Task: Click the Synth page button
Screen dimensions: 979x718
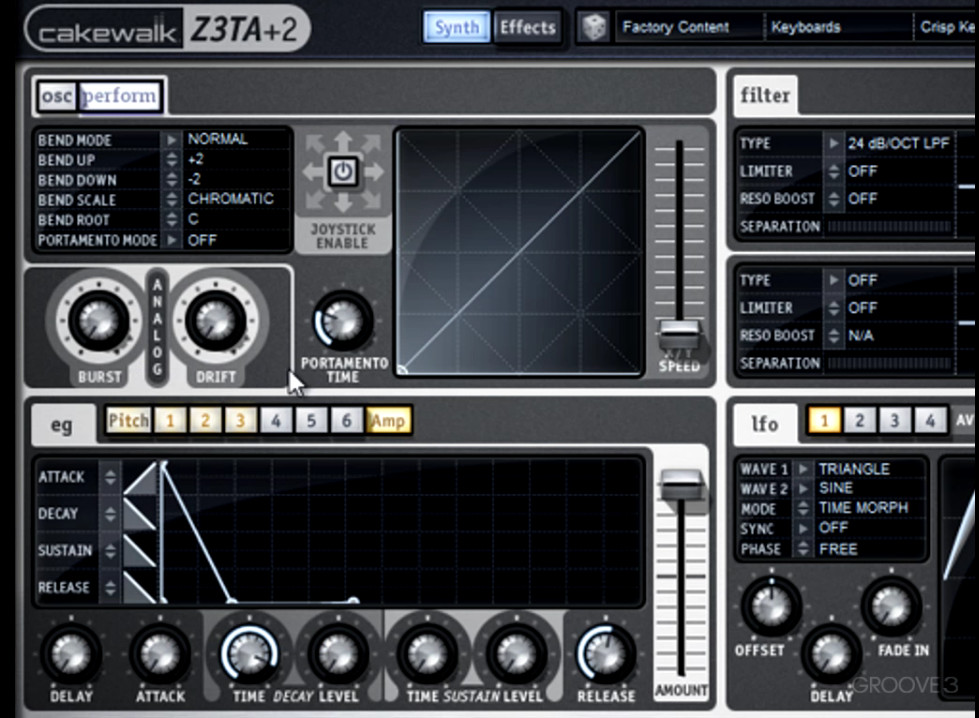Action: (x=456, y=27)
